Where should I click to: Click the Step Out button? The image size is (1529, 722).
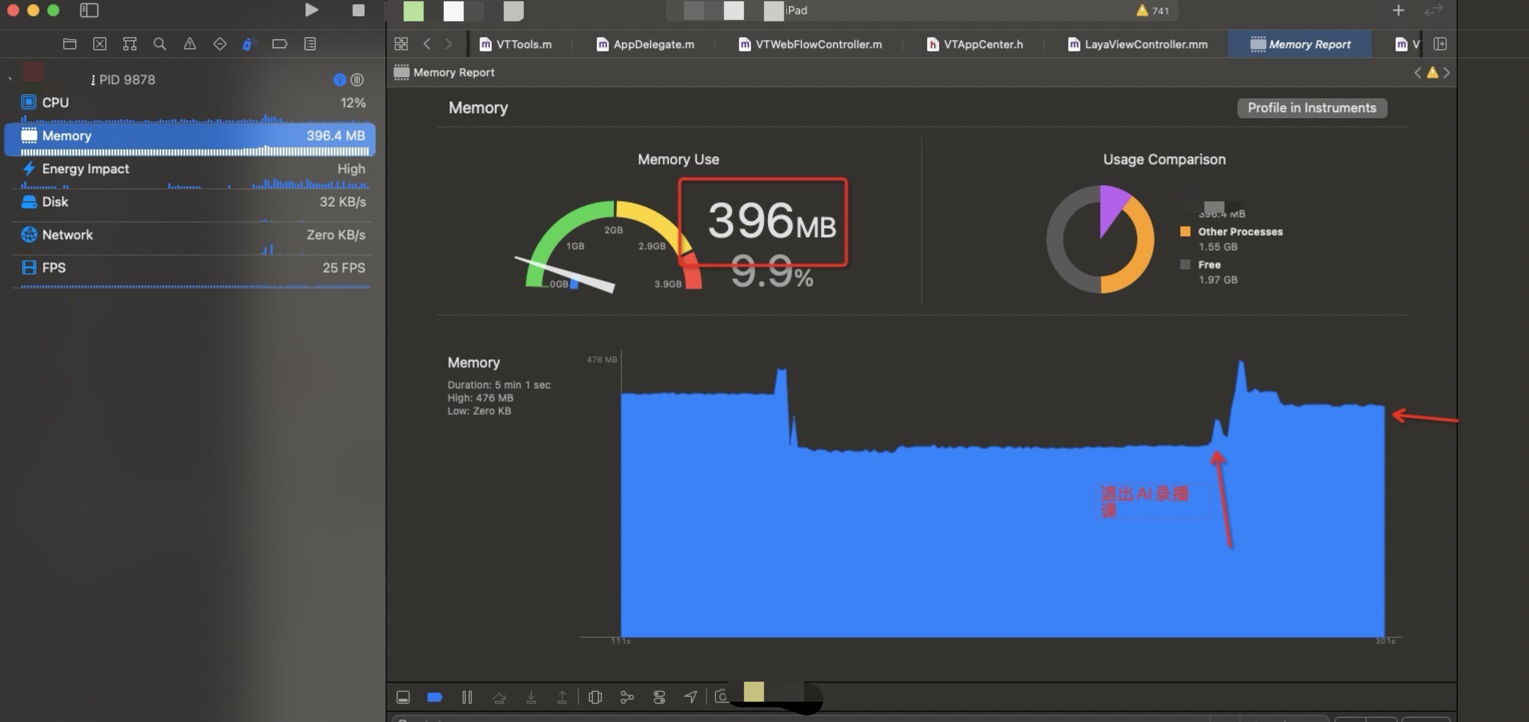tap(563, 697)
